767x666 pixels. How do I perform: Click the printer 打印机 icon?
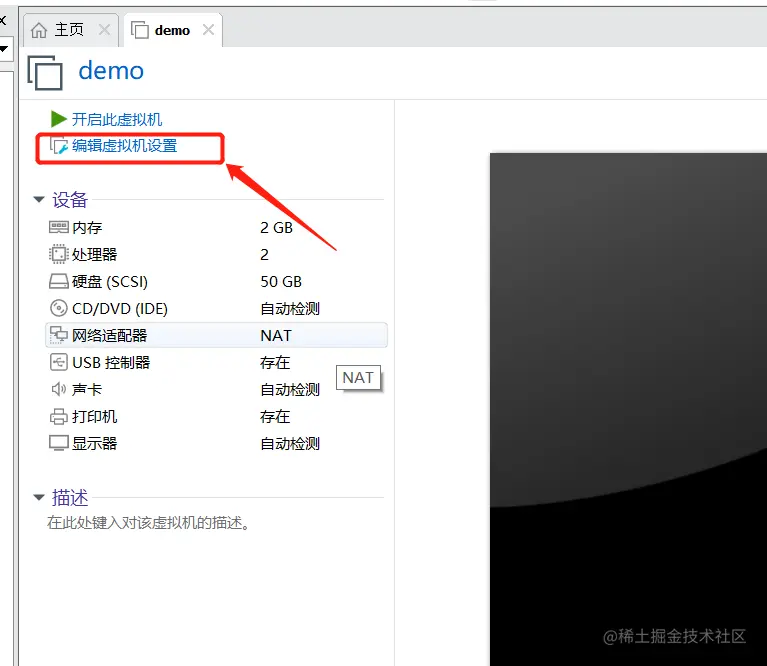tap(59, 416)
